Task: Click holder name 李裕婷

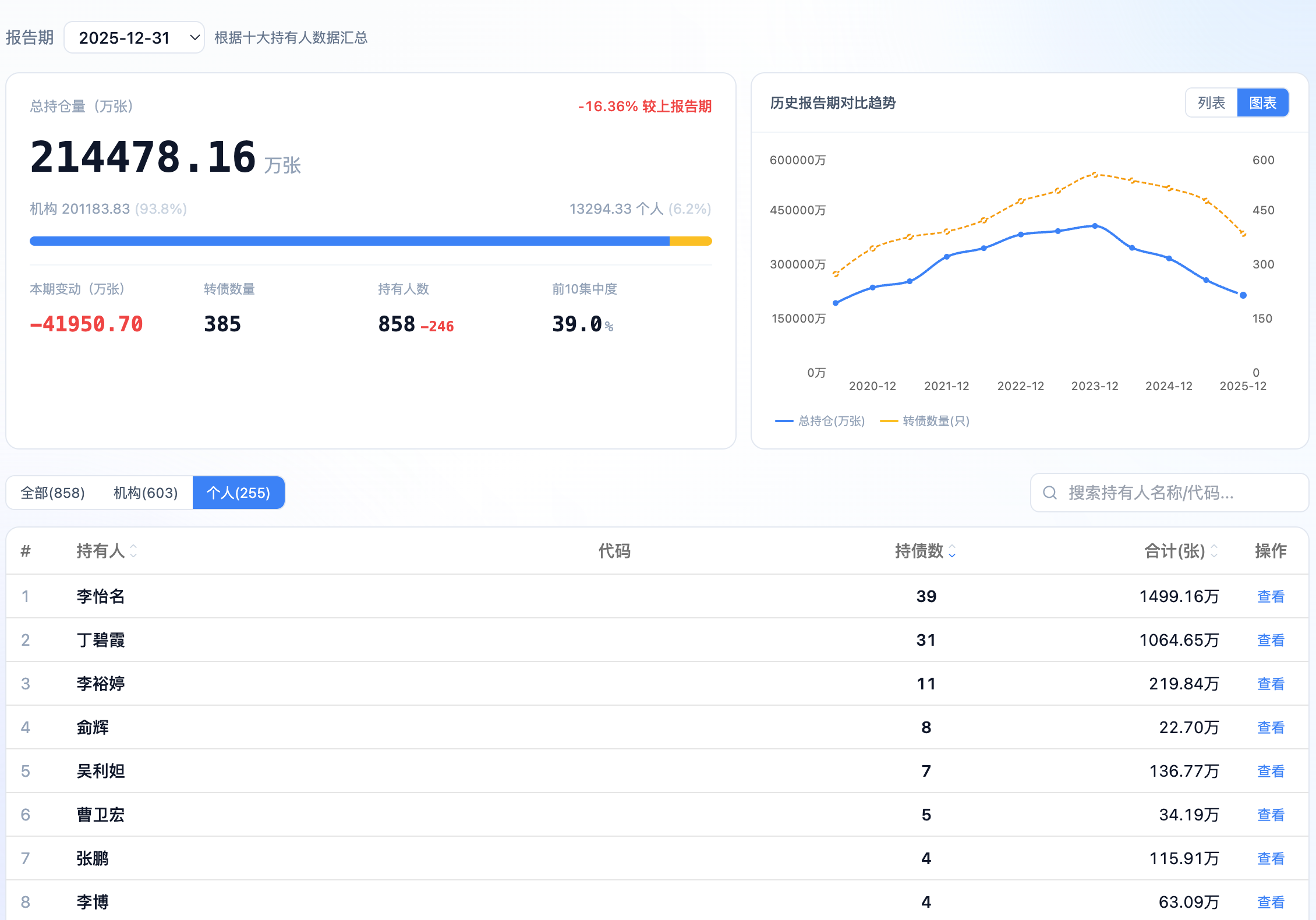Action: [x=101, y=684]
